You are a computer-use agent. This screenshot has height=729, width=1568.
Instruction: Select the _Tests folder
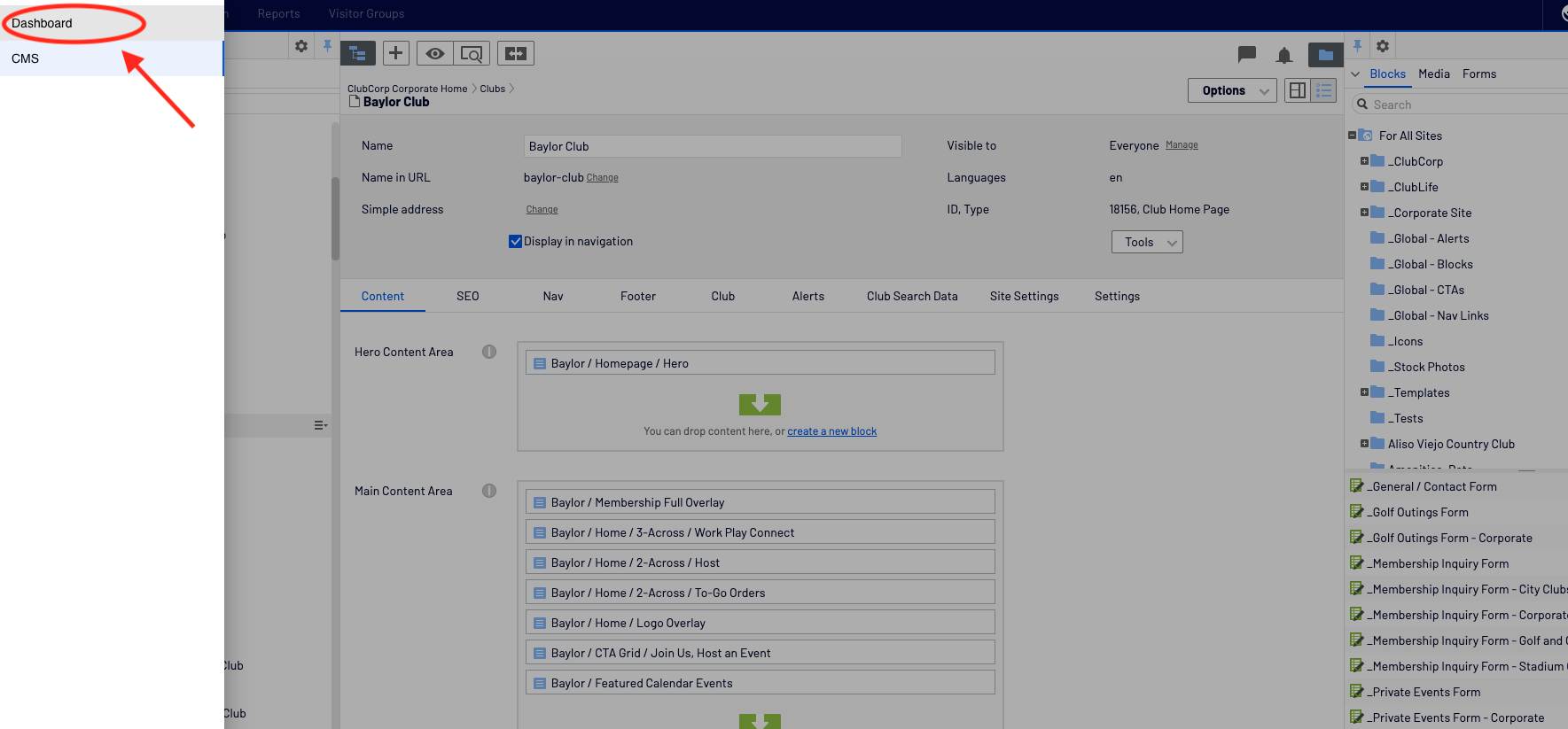tap(1405, 418)
